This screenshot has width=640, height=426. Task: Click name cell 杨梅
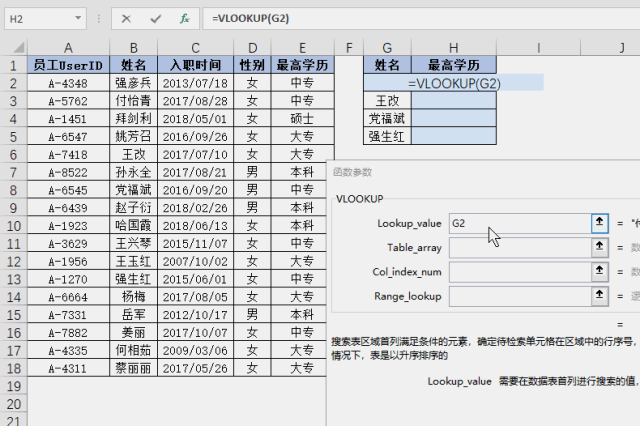pyautogui.click(x=133, y=297)
